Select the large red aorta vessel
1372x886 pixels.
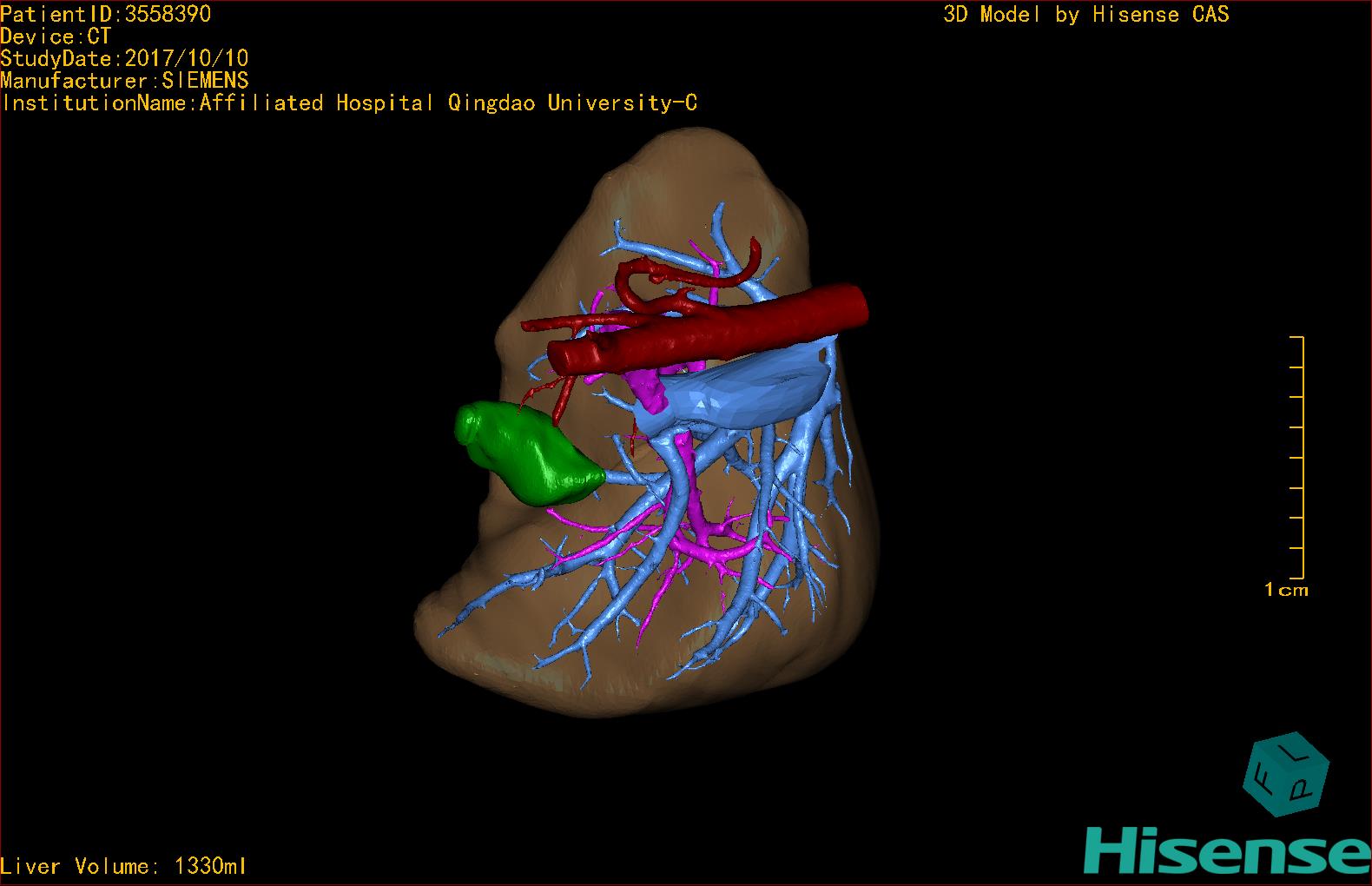point(708,331)
